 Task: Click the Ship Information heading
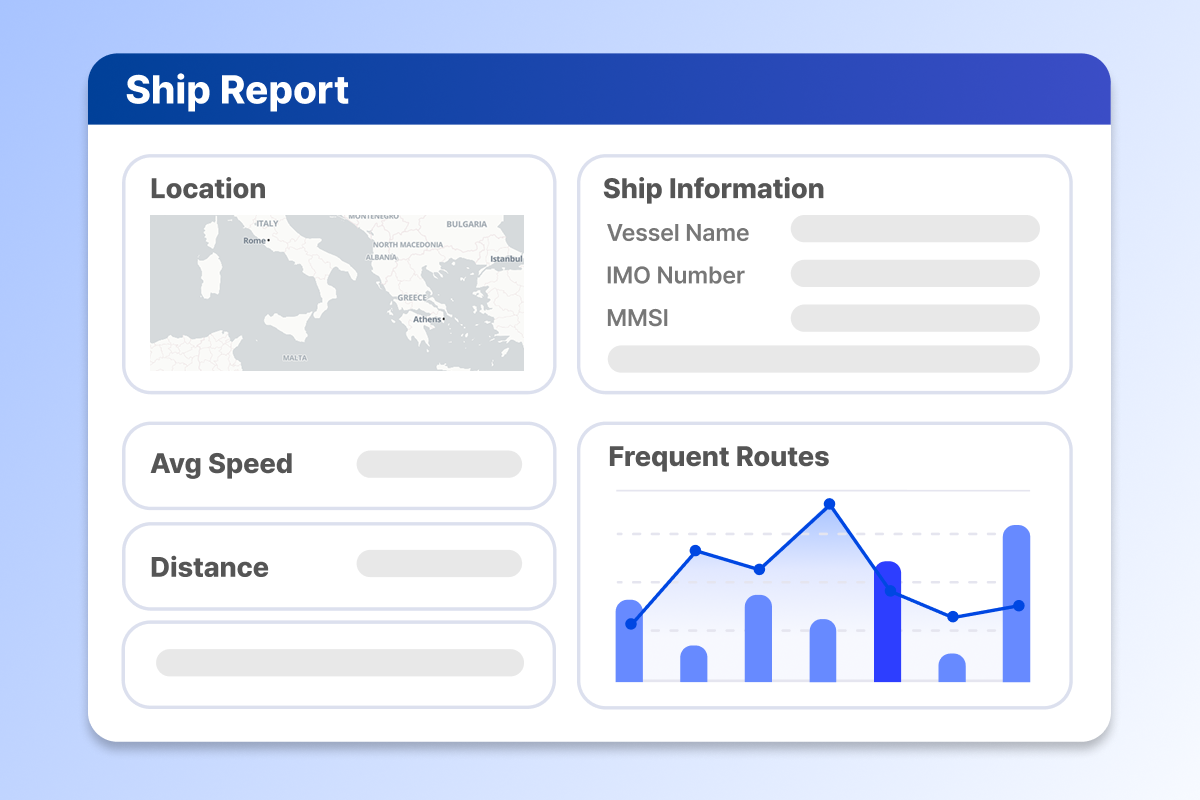tap(713, 189)
